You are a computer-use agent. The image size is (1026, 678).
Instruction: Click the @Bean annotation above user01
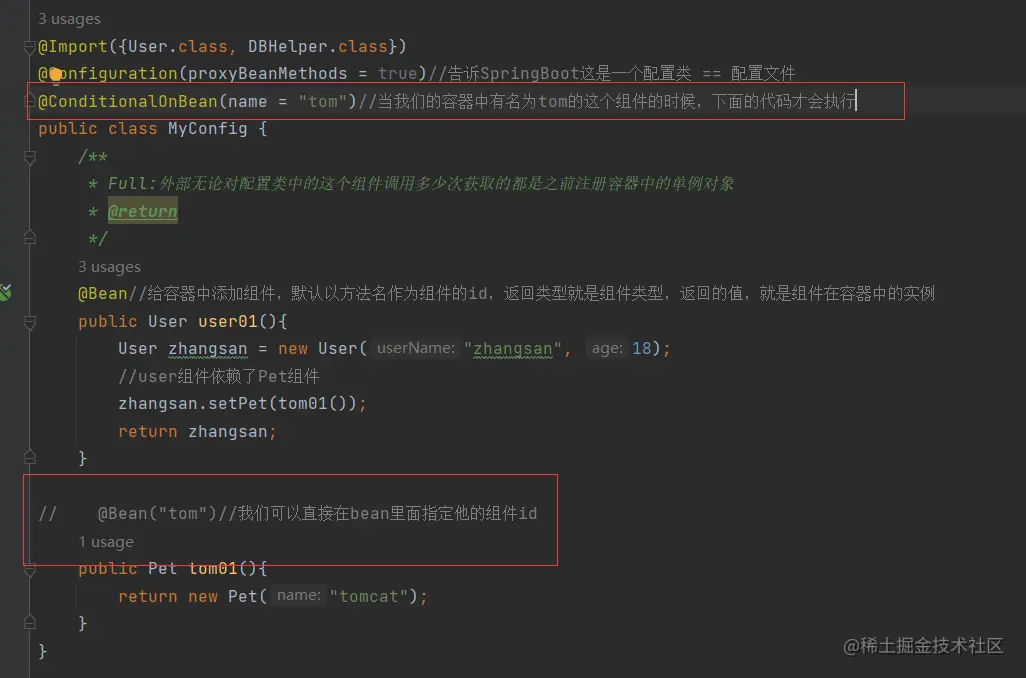click(103, 293)
